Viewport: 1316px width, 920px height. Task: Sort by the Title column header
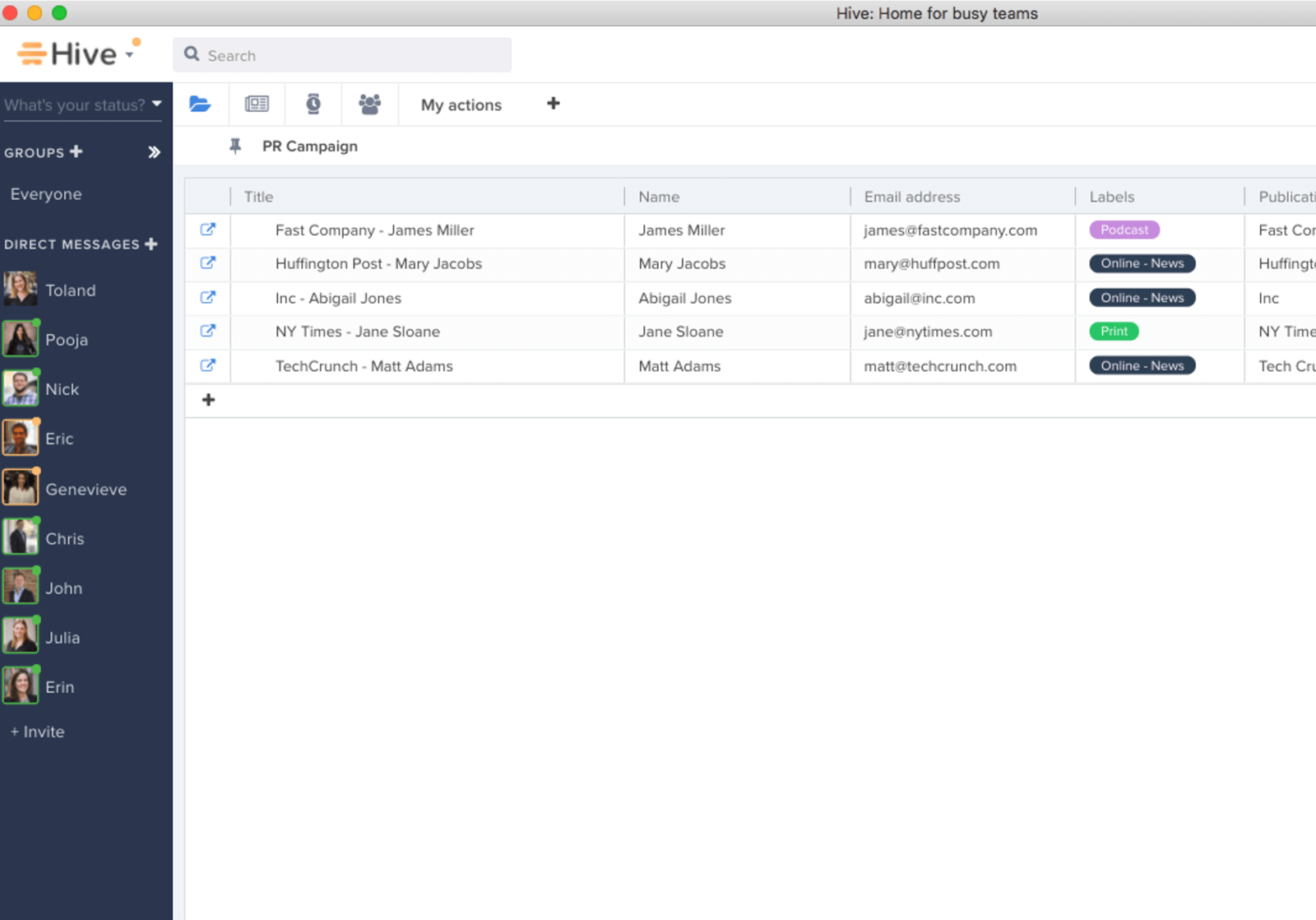pos(259,197)
